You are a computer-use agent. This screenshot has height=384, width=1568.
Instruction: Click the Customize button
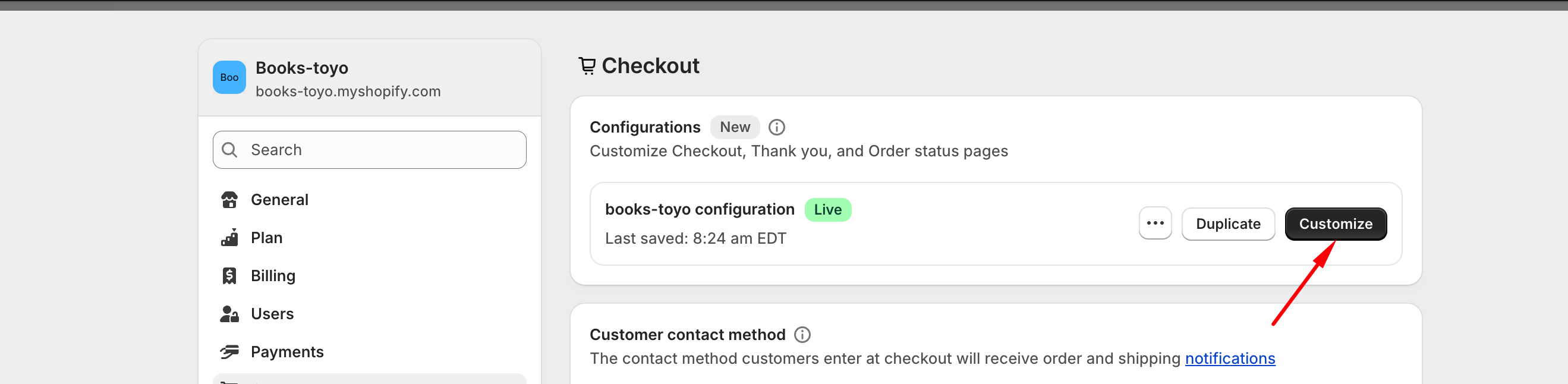1336,224
